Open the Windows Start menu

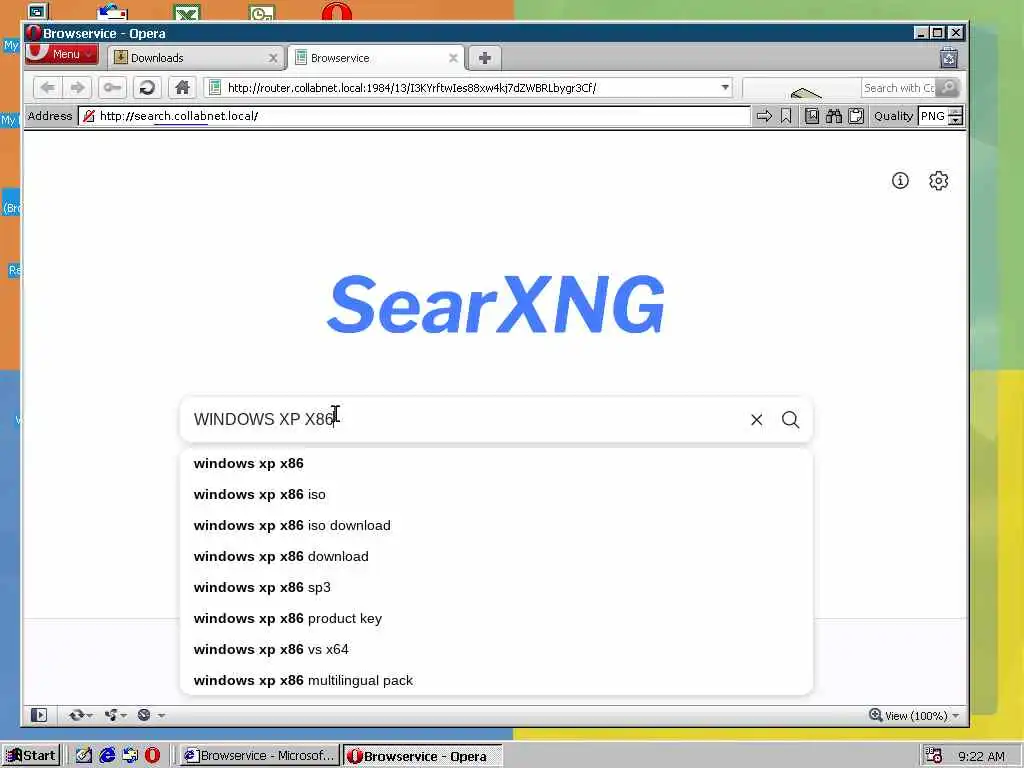[31, 756]
